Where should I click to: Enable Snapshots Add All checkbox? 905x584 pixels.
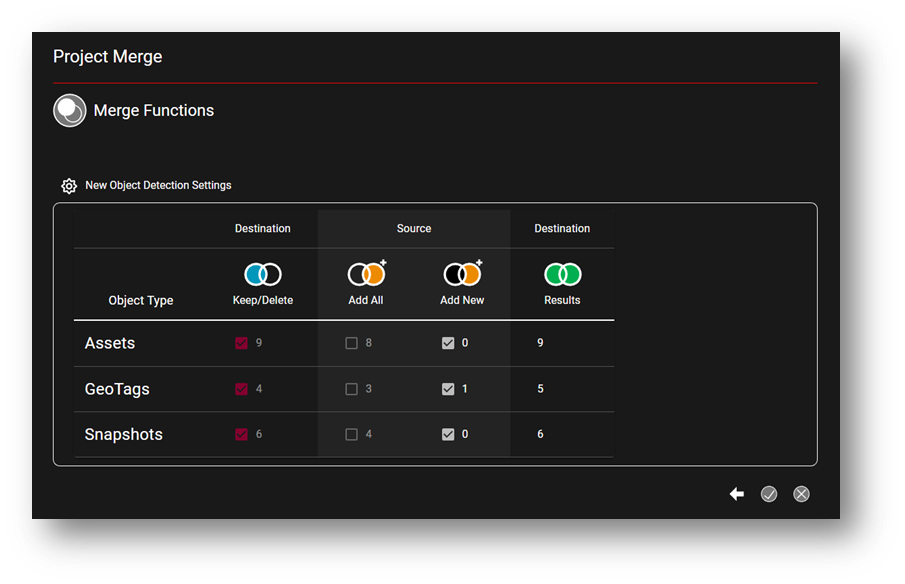tap(351, 435)
